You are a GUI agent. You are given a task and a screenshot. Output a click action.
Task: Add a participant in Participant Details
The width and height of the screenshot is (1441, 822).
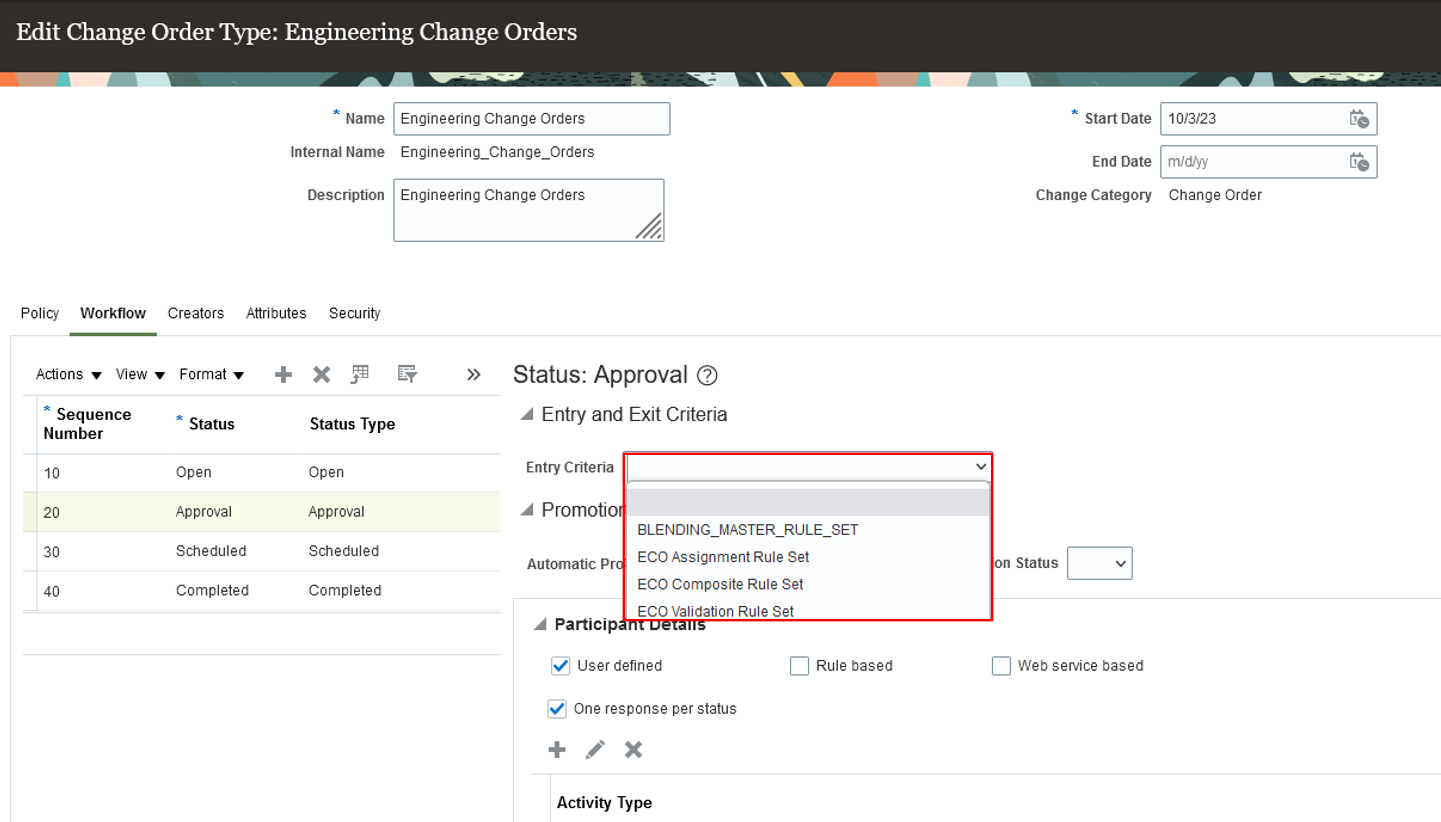point(557,748)
